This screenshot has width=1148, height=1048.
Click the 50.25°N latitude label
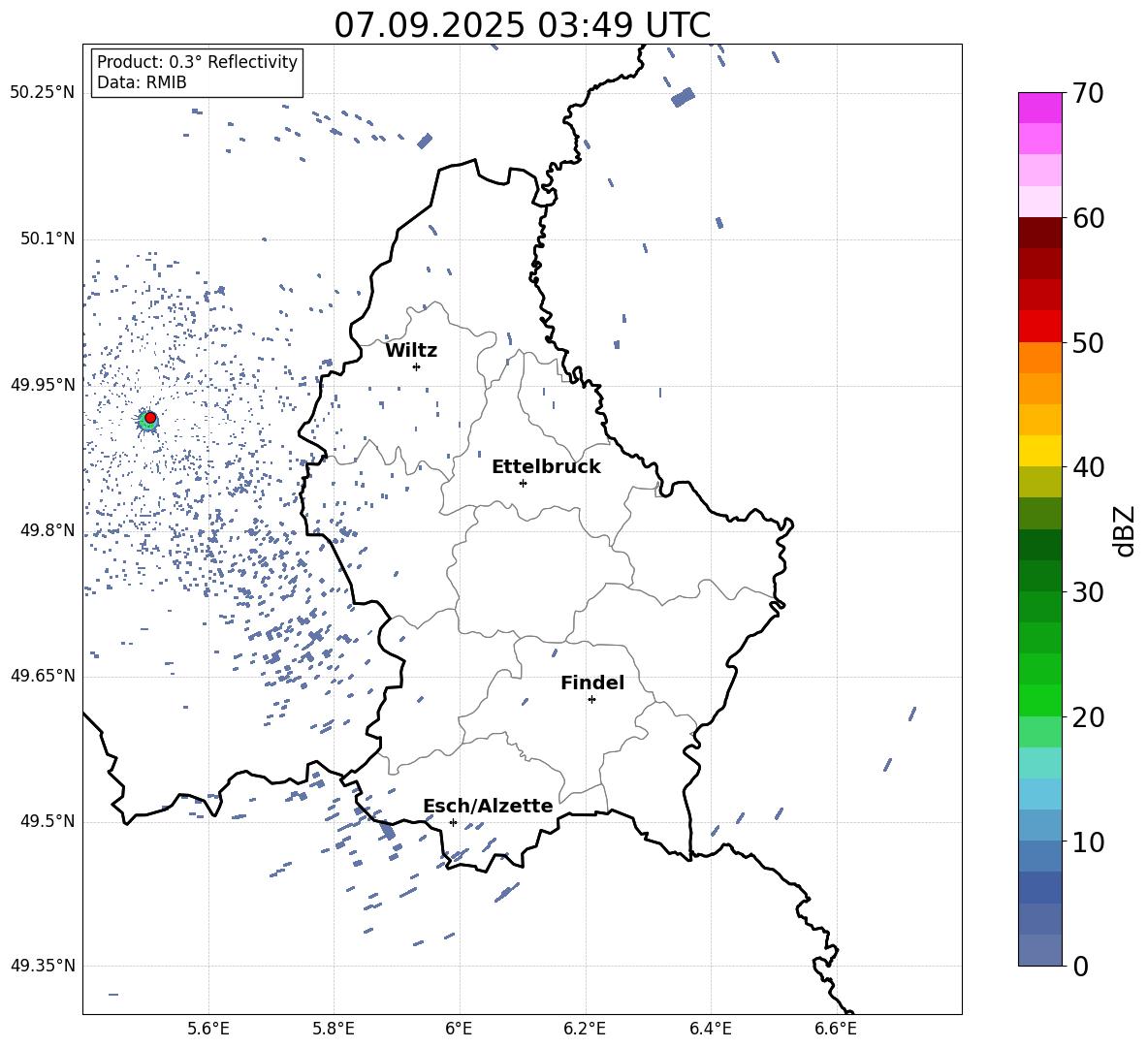[x=43, y=93]
